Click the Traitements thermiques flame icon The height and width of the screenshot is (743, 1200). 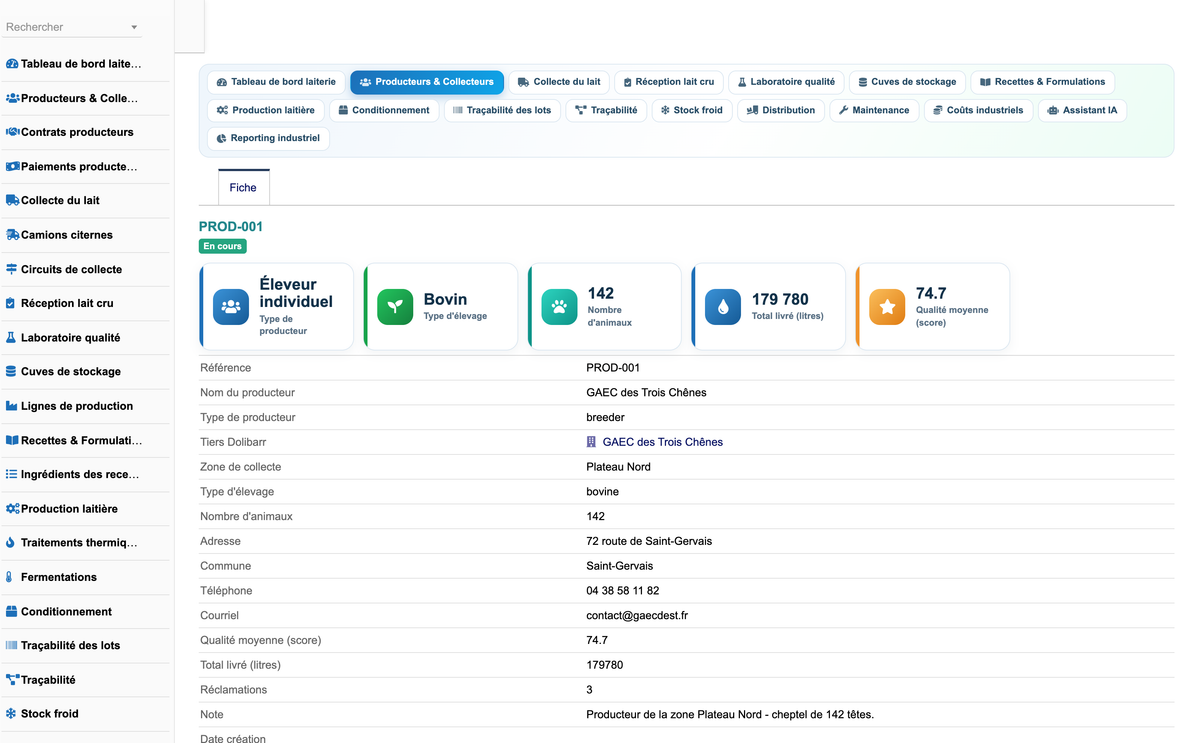pos(10,543)
